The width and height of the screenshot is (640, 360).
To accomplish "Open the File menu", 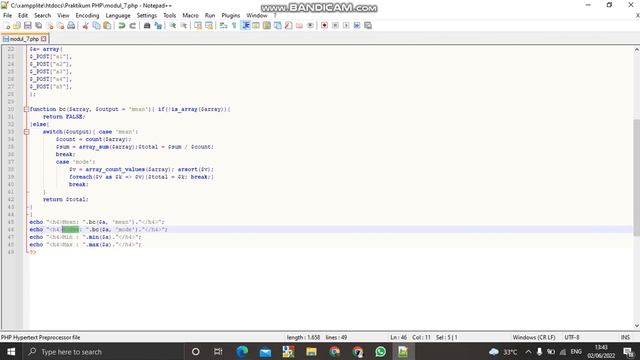I will click(x=7, y=16).
